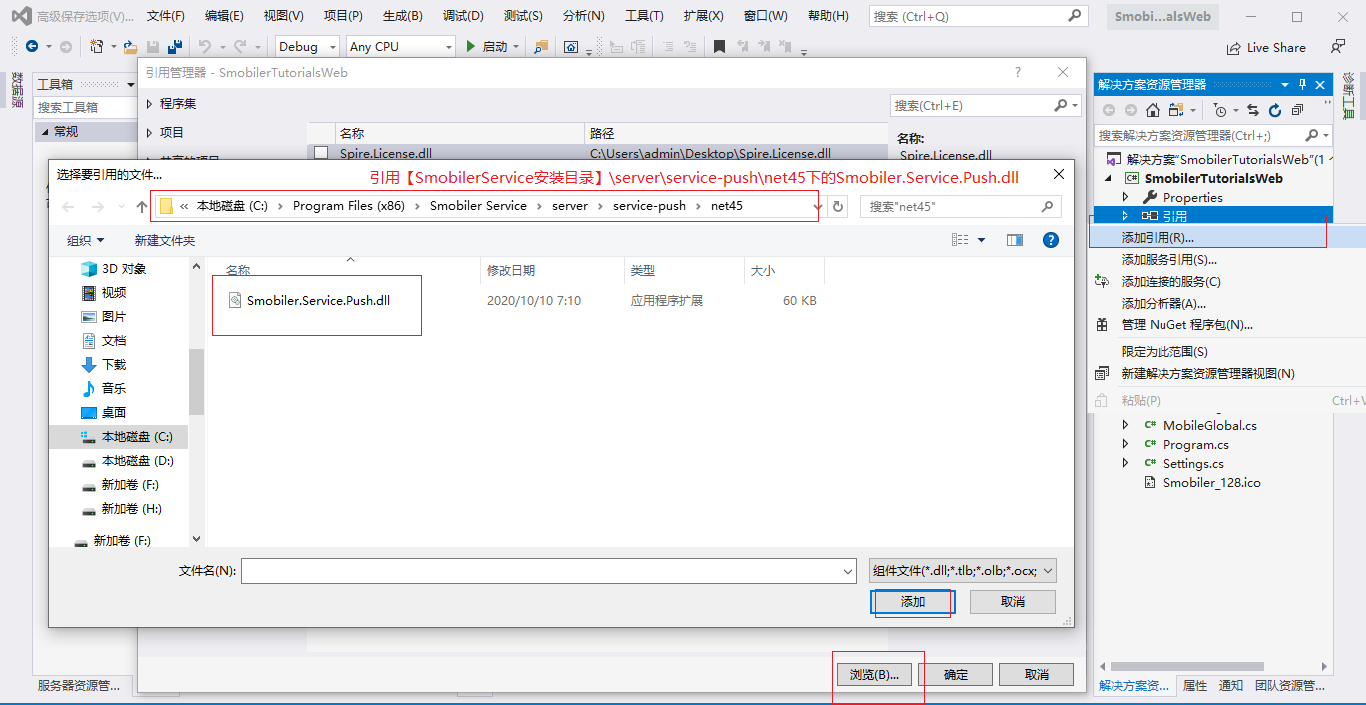Click the feedback person icon near Live Share
The width and height of the screenshot is (1366, 705).
[x=1338, y=47]
